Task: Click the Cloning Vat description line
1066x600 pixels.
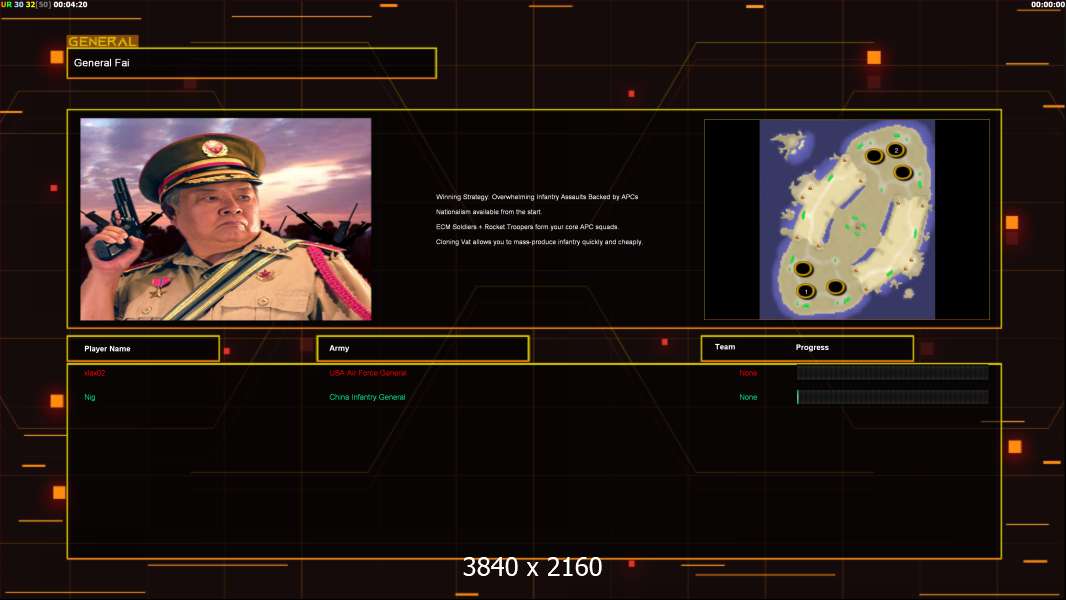Action: click(539, 242)
